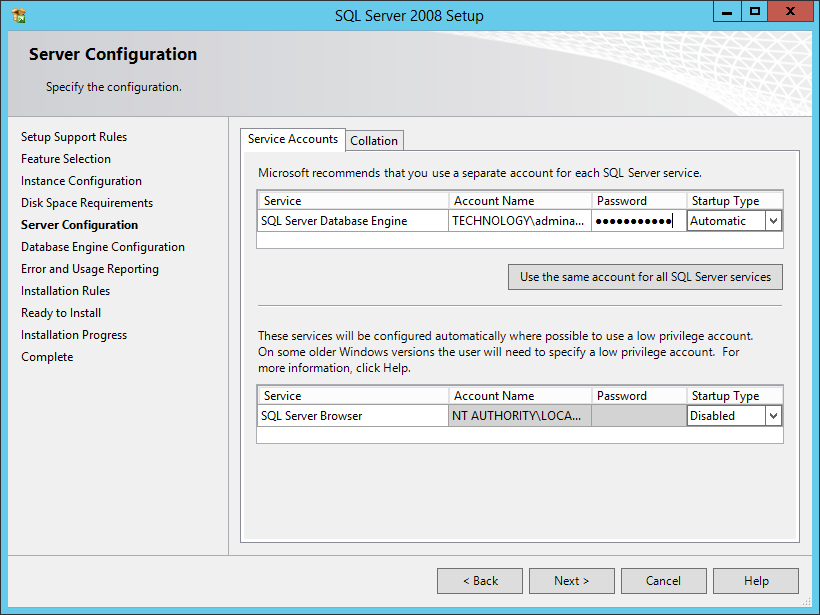Click the SQL Server Browser service cell

click(353, 416)
